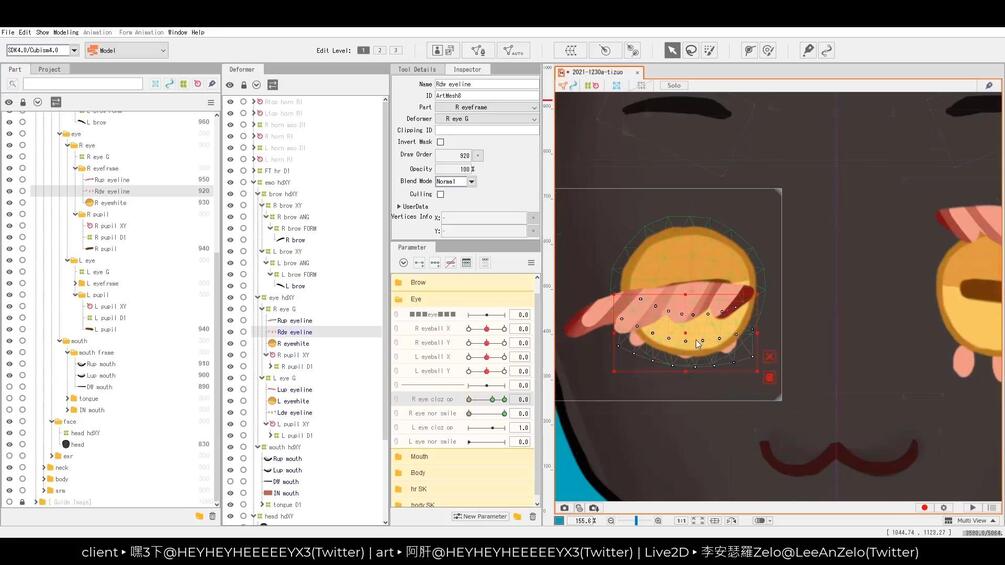The height and width of the screenshot is (565, 1005).
Task: Click the Create Warp Deformer icon
Action: (x=570, y=50)
